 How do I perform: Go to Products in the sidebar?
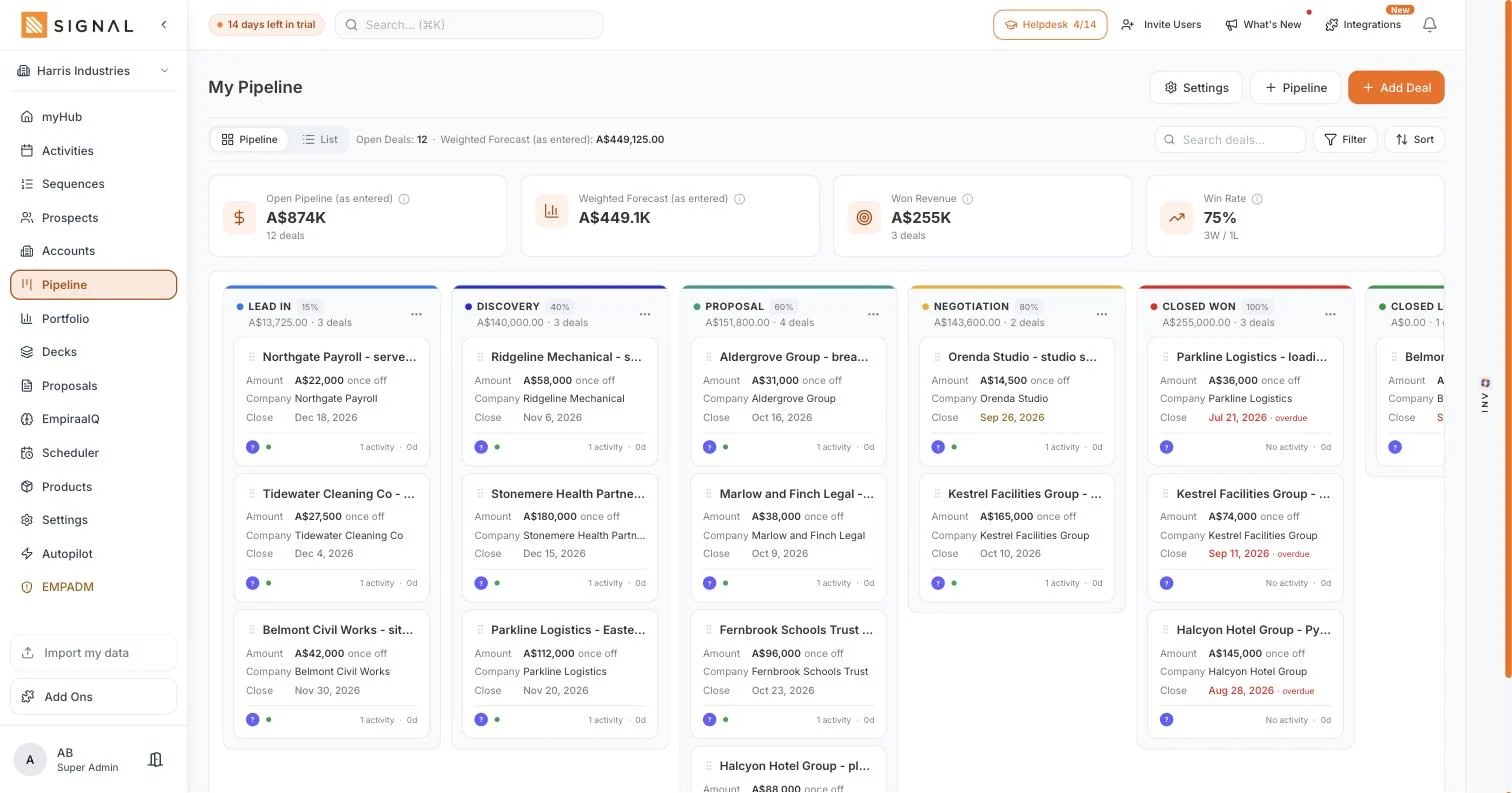(x=94, y=487)
